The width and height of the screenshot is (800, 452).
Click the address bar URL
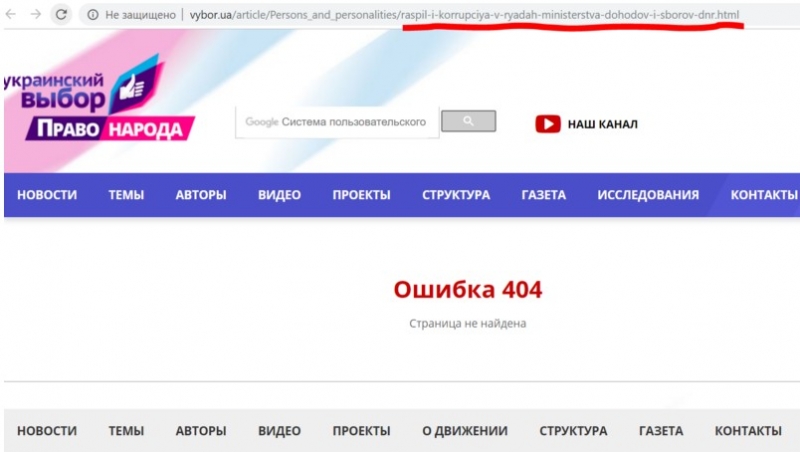click(x=450, y=15)
